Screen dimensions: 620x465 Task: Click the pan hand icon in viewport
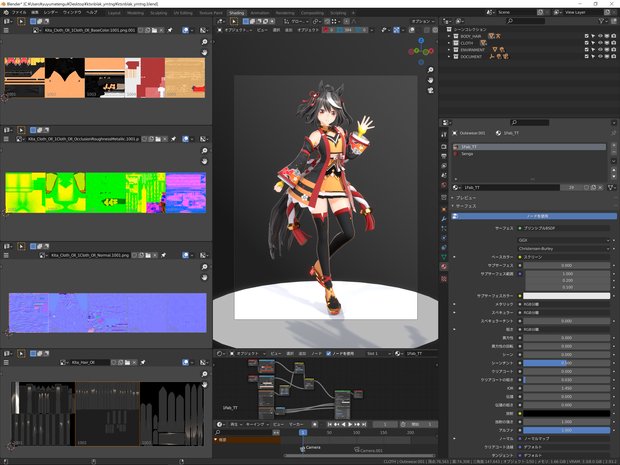[431, 80]
